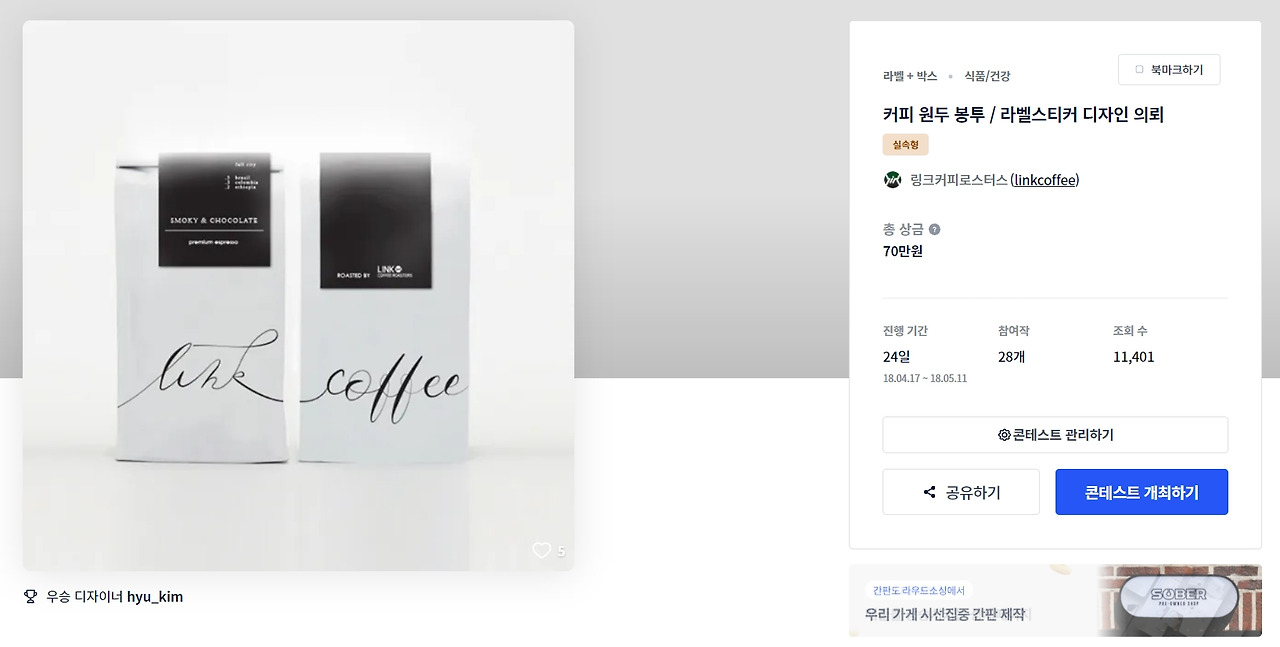Open the linkcoffee username link
Image resolution: width=1280 pixels, height=647 pixels.
coord(1045,180)
